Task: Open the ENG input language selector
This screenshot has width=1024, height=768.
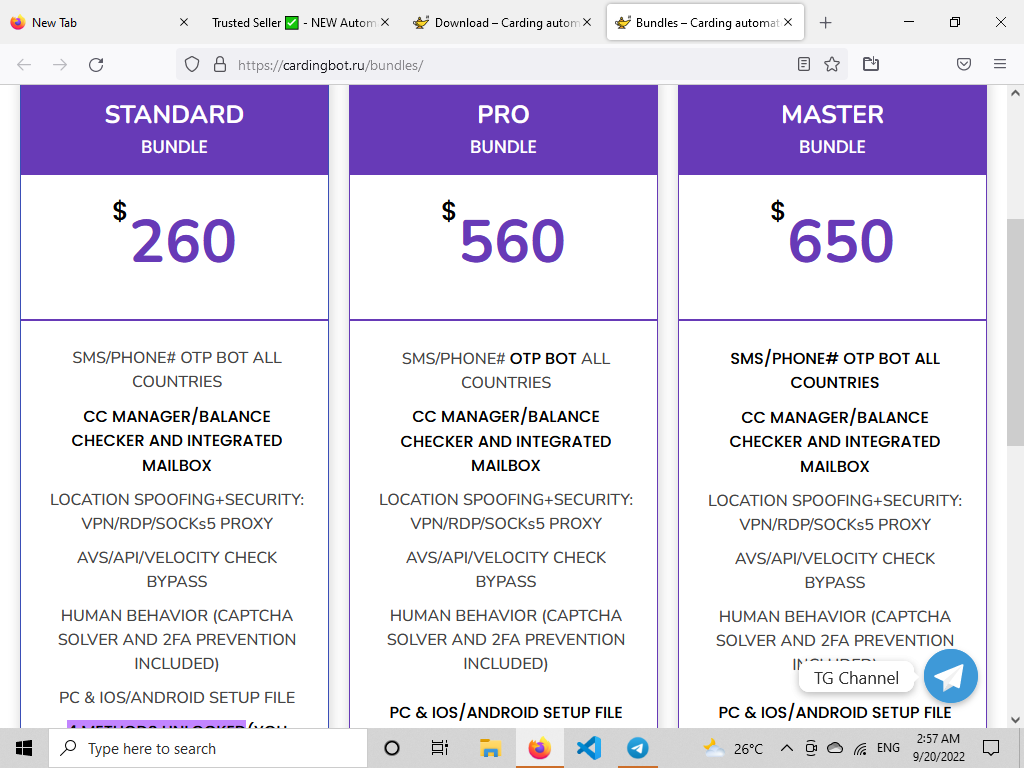Action: [x=888, y=748]
